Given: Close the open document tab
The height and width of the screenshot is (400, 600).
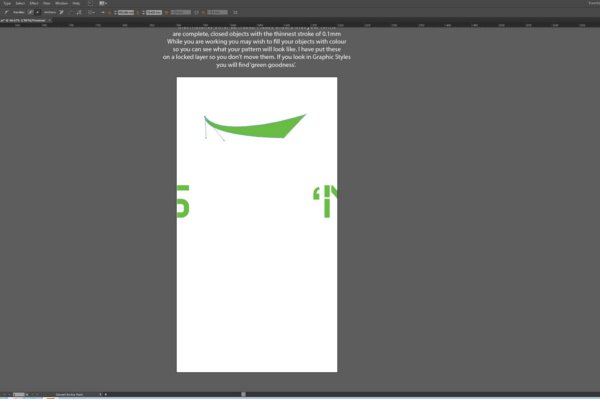Looking at the screenshot, I should 49,20.
